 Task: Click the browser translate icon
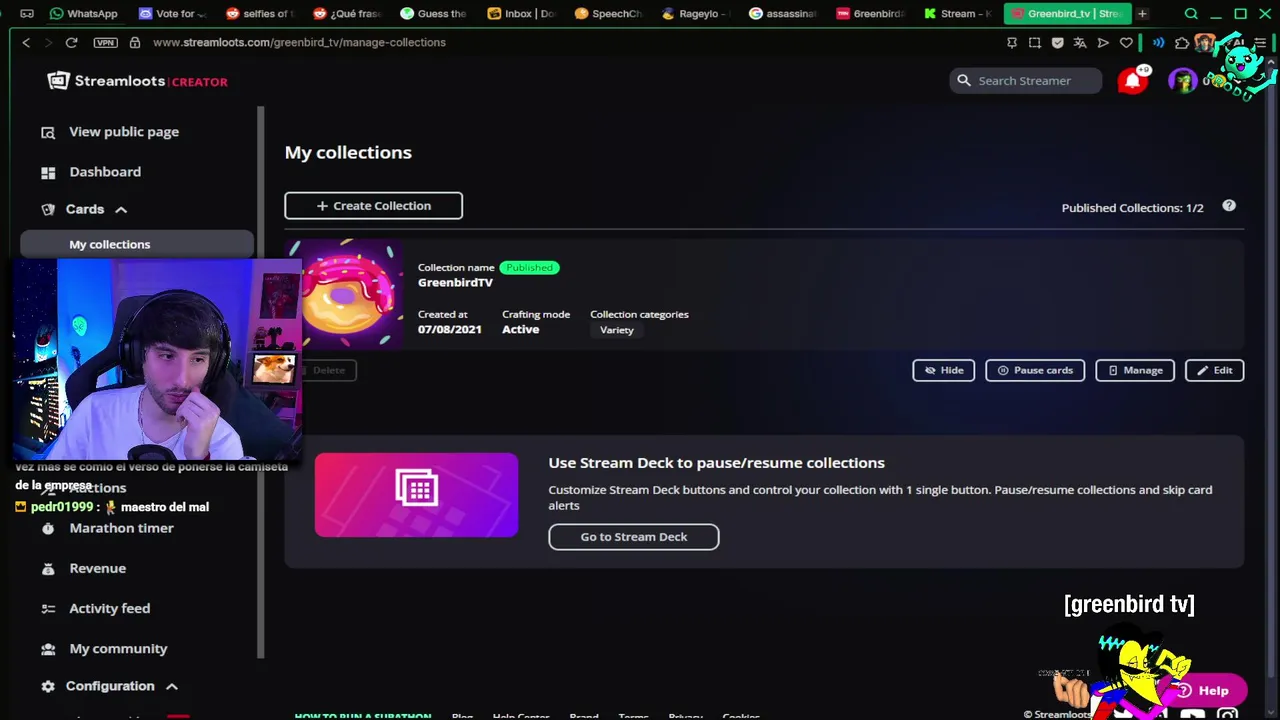pos(1080,43)
